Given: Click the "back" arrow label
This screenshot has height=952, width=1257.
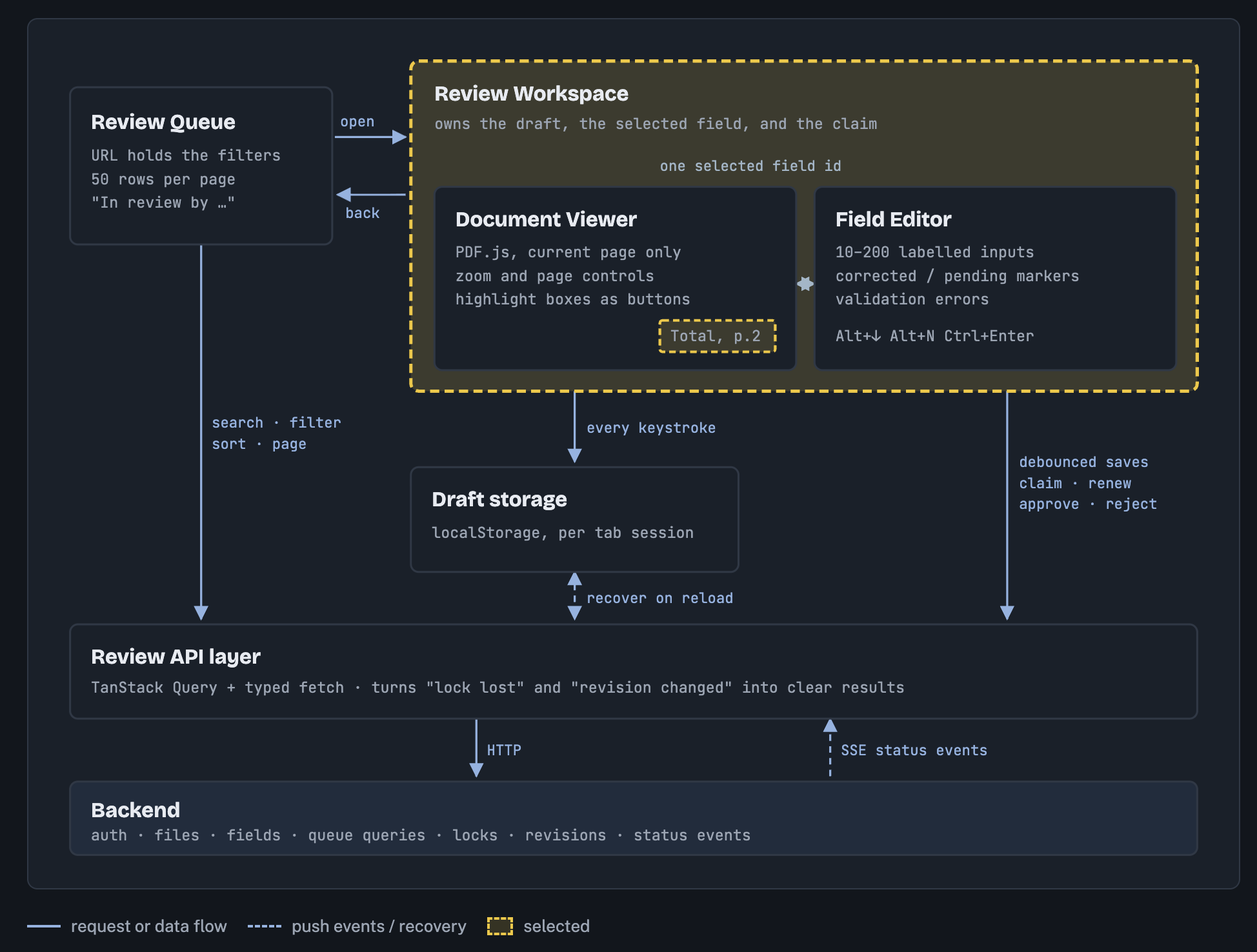Looking at the screenshot, I should coord(363,213).
